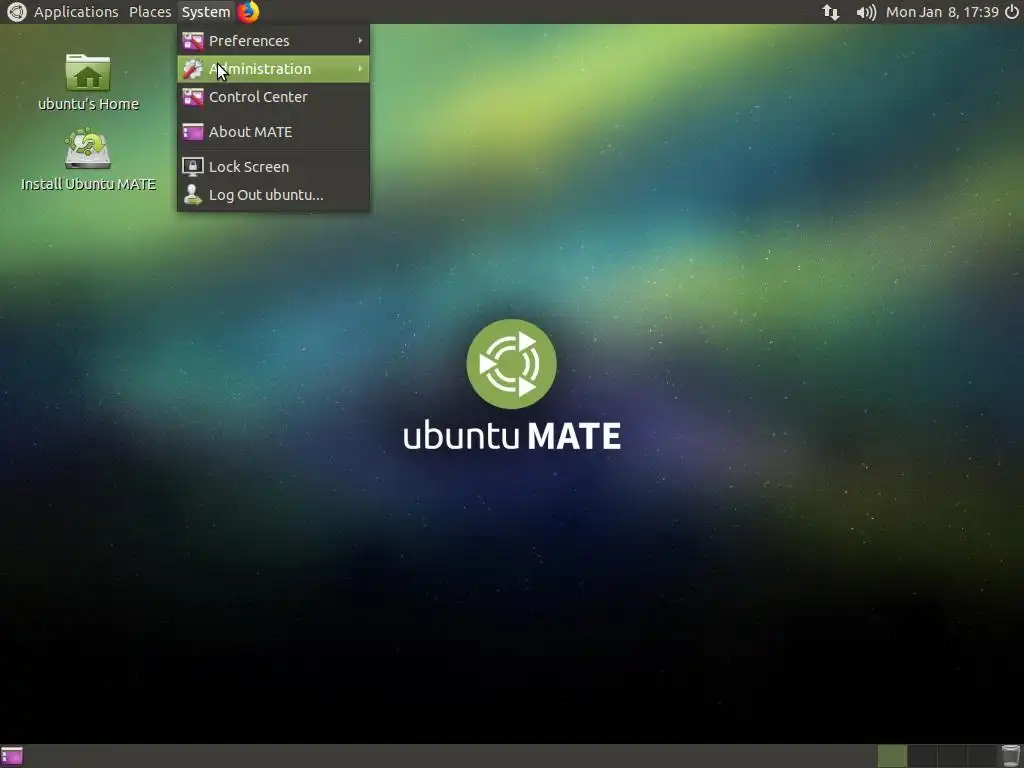Open the Places menu

tap(150, 12)
